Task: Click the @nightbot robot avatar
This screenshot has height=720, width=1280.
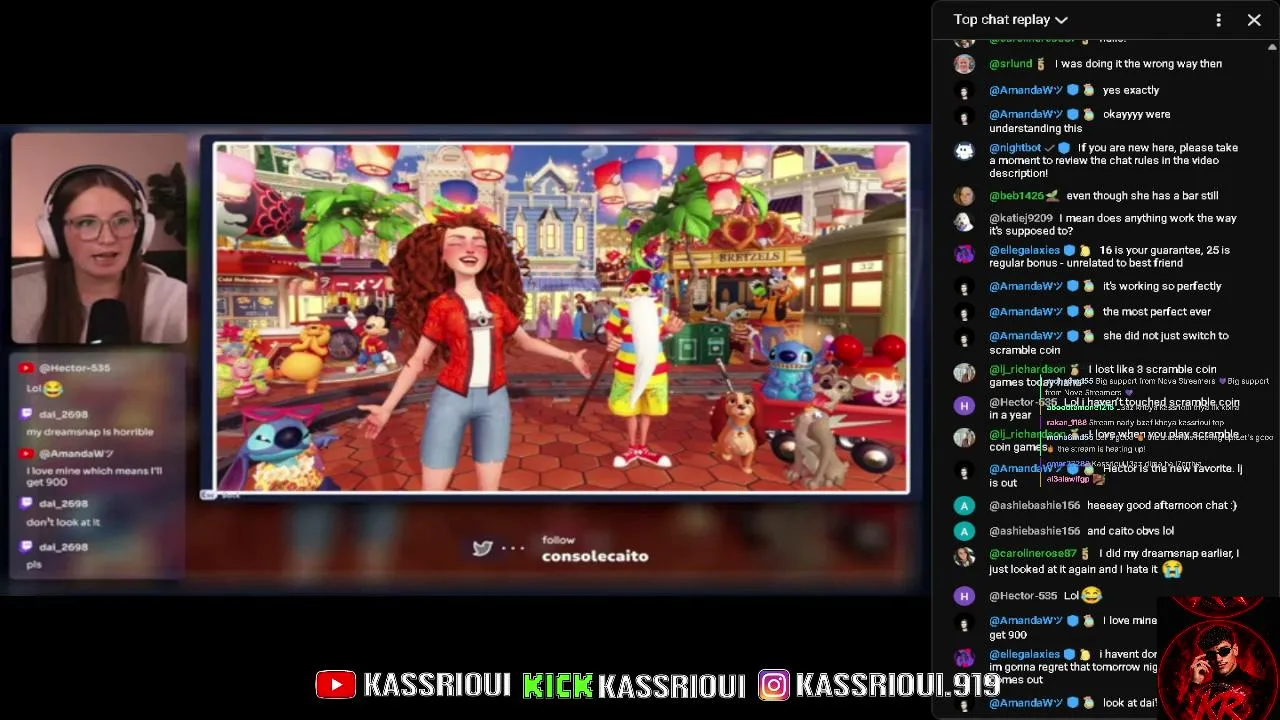Action: point(964,151)
